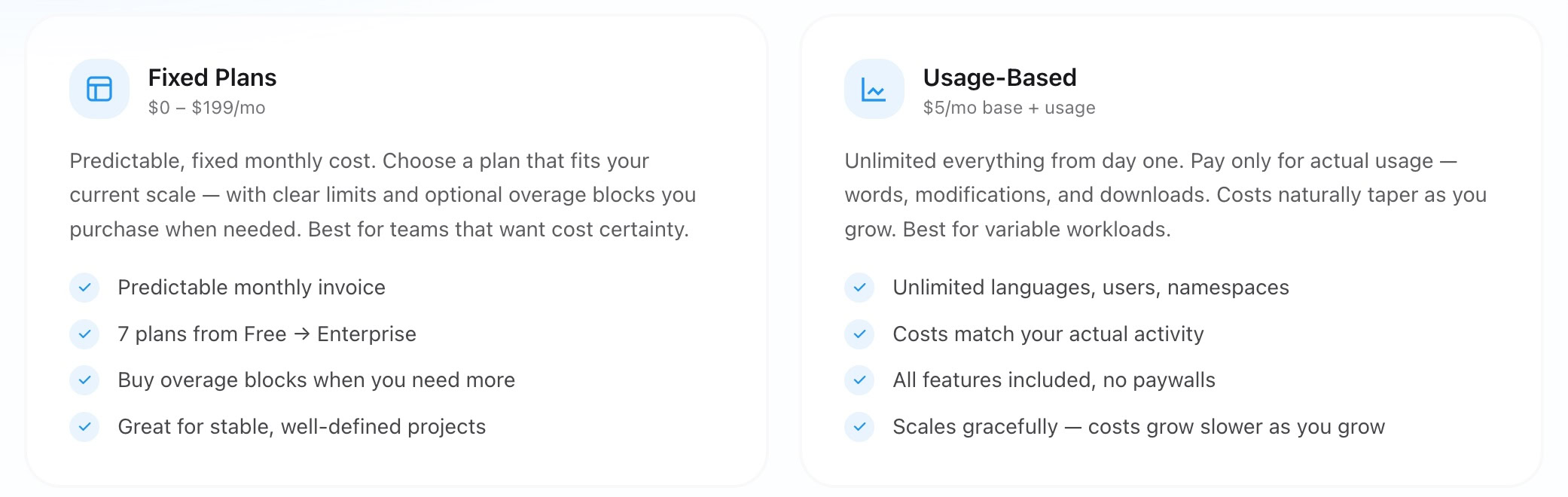Click the $0 – $199/mo price text
This screenshot has width=1568, height=497.
click(x=206, y=108)
